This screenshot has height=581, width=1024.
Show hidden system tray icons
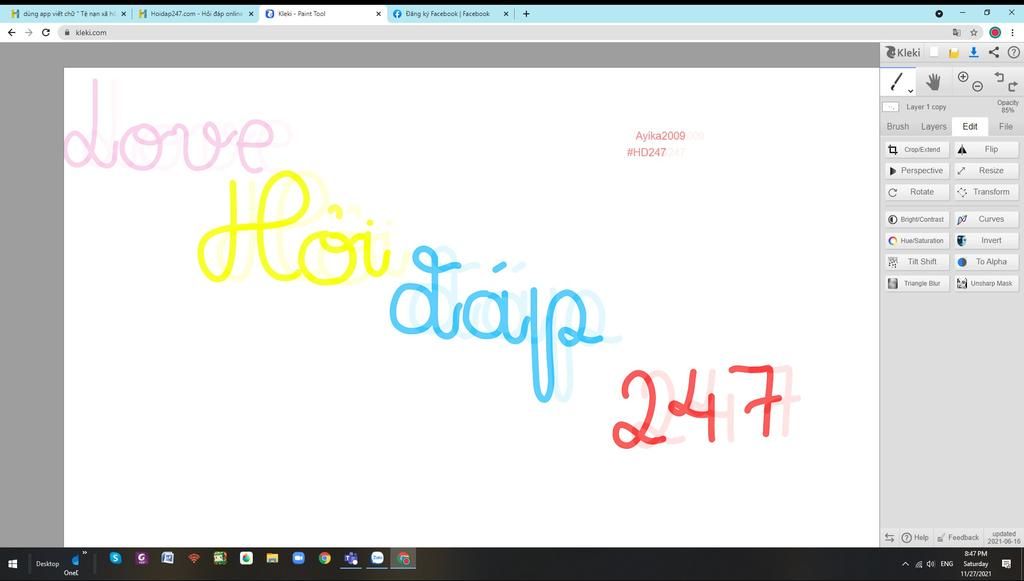[x=905, y=564]
